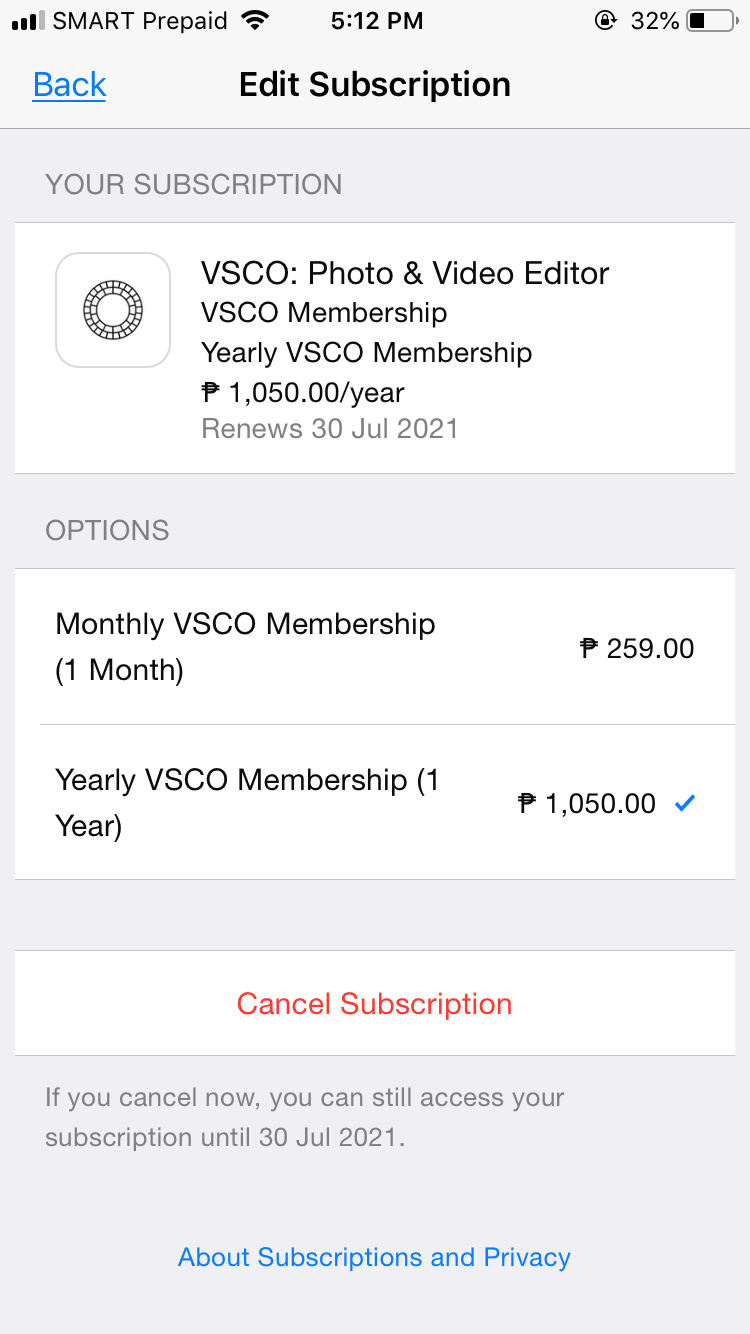Tap the cellular signal bars icon
Viewport: 750px width, 1334px height.
point(28,21)
